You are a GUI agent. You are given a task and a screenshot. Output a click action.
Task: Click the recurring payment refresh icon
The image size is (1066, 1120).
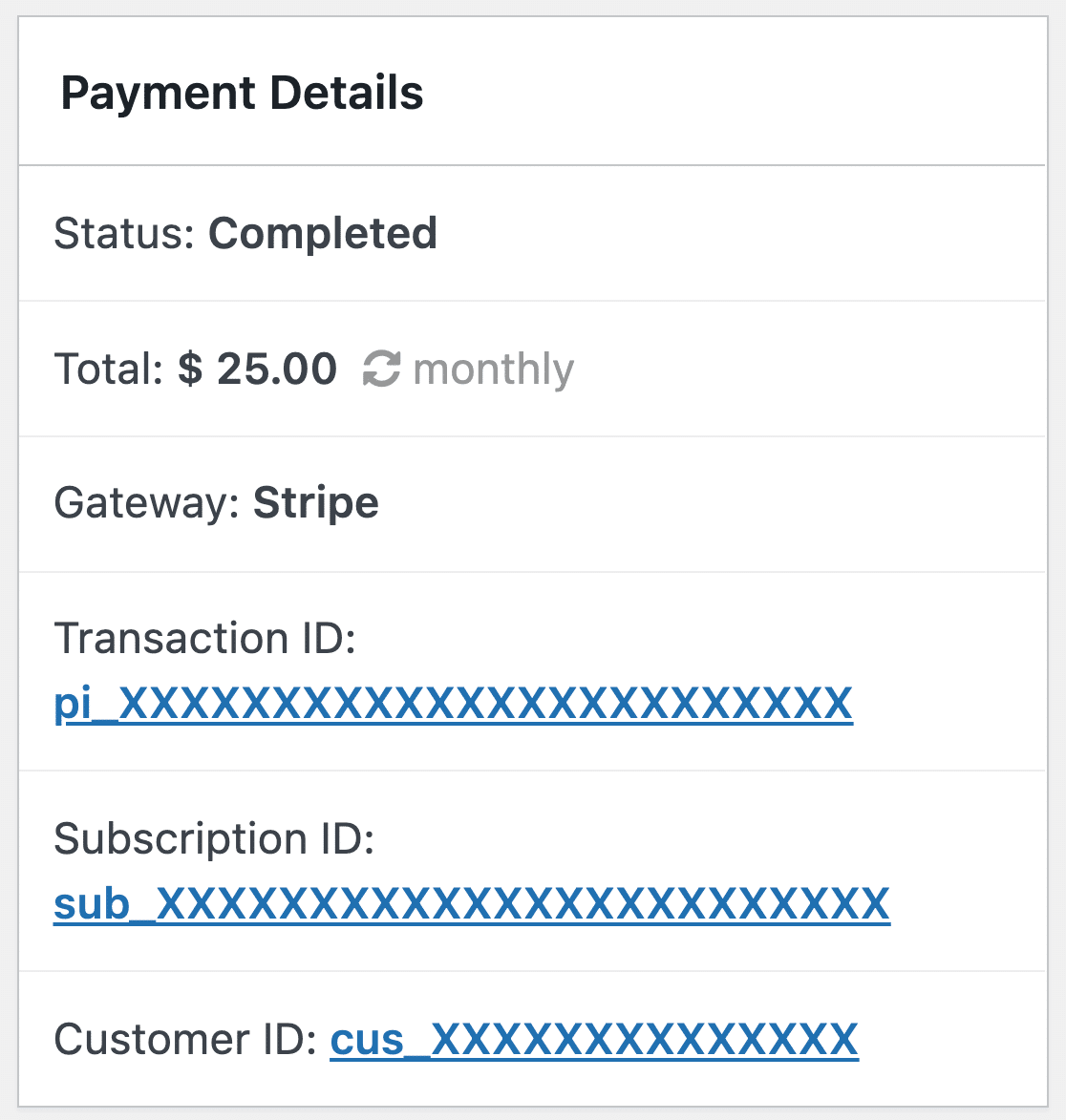point(381,369)
